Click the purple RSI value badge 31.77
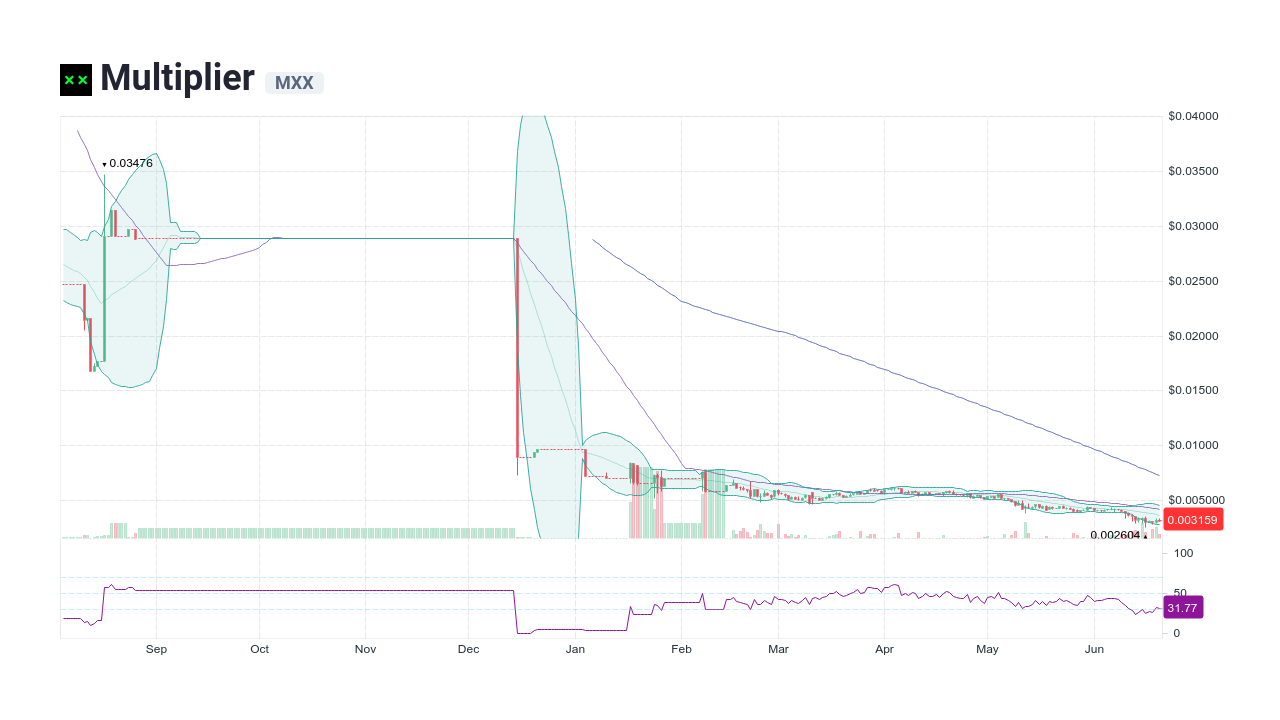 [1183, 607]
